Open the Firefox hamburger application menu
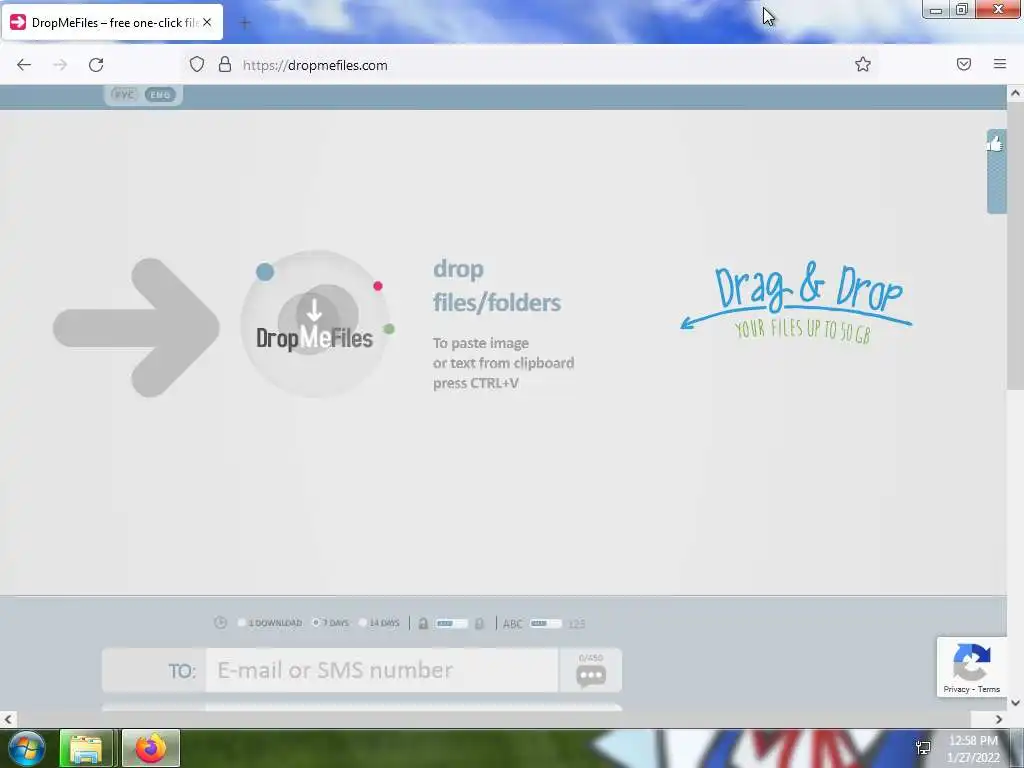Image resolution: width=1024 pixels, height=768 pixels. point(999,64)
